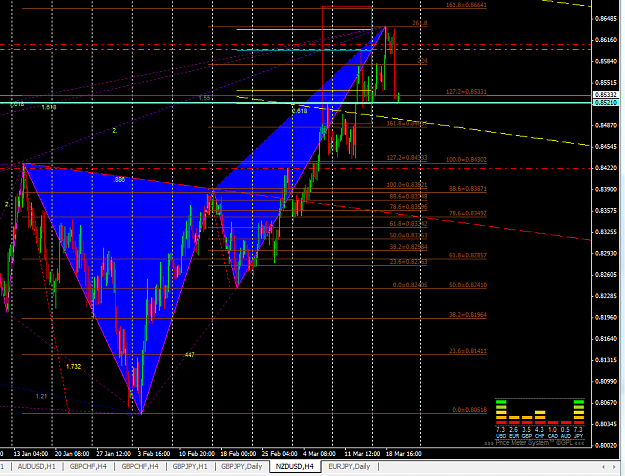Select the 161.8=0.86641 Fibonacci level label
625x476 pixels.
tap(466, 5)
